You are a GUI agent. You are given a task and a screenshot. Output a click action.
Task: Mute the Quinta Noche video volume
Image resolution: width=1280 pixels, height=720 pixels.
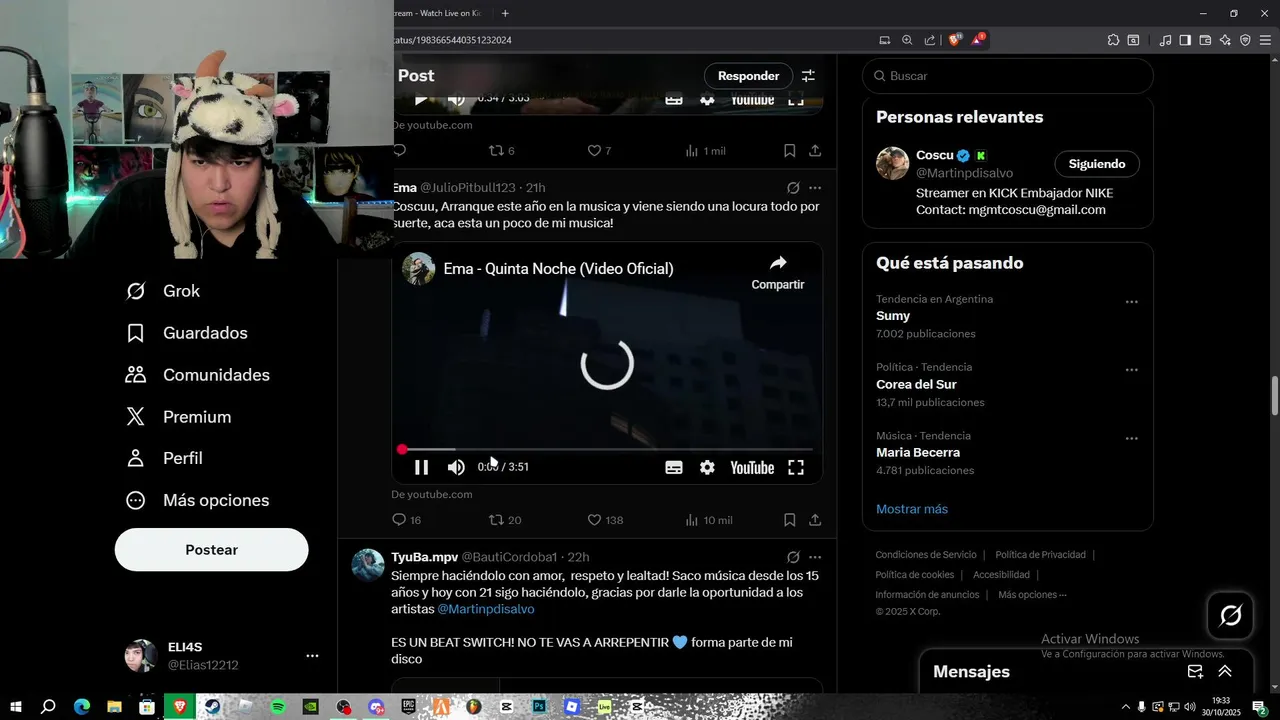coord(456,467)
